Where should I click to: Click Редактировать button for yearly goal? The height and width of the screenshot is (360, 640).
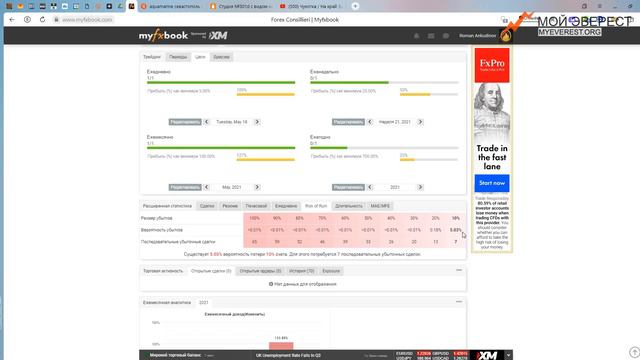tap(348, 187)
